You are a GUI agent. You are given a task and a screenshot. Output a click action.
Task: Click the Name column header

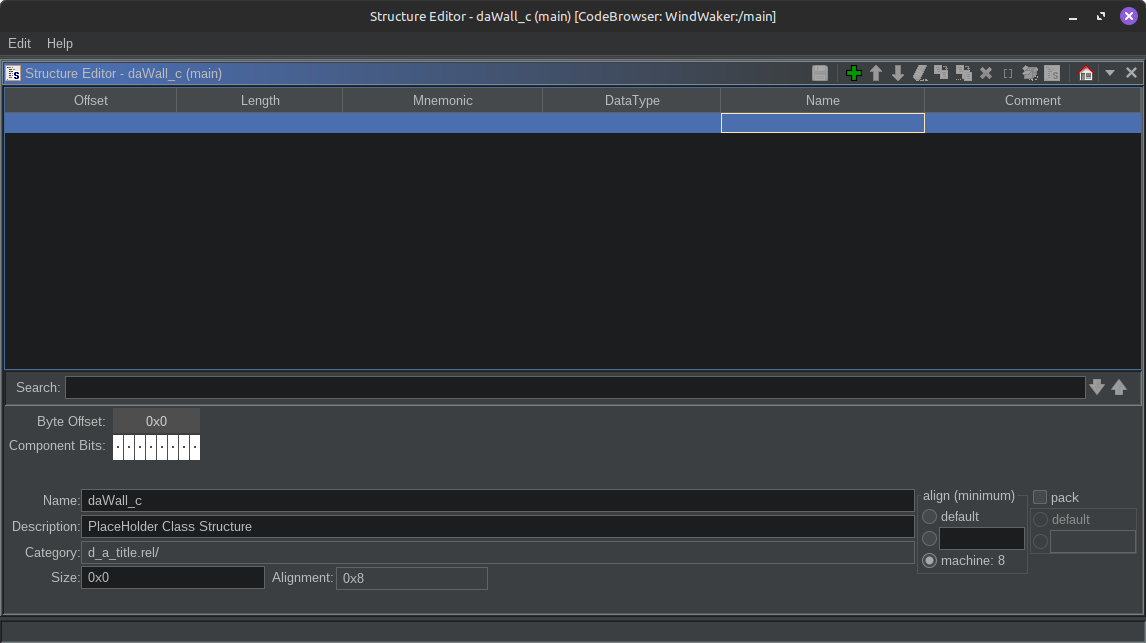pyautogui.click(x=822, y=101)
